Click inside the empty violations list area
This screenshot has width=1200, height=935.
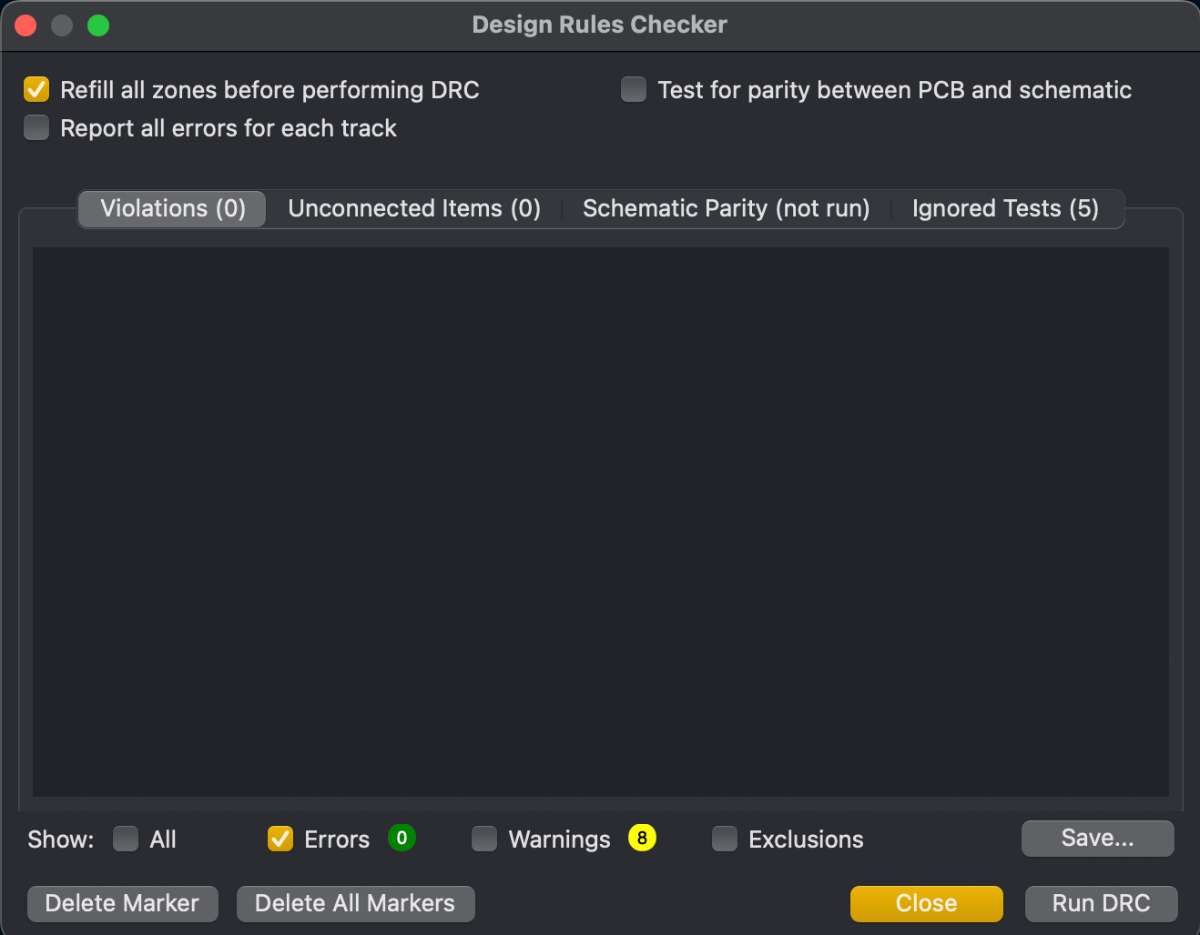600,520
